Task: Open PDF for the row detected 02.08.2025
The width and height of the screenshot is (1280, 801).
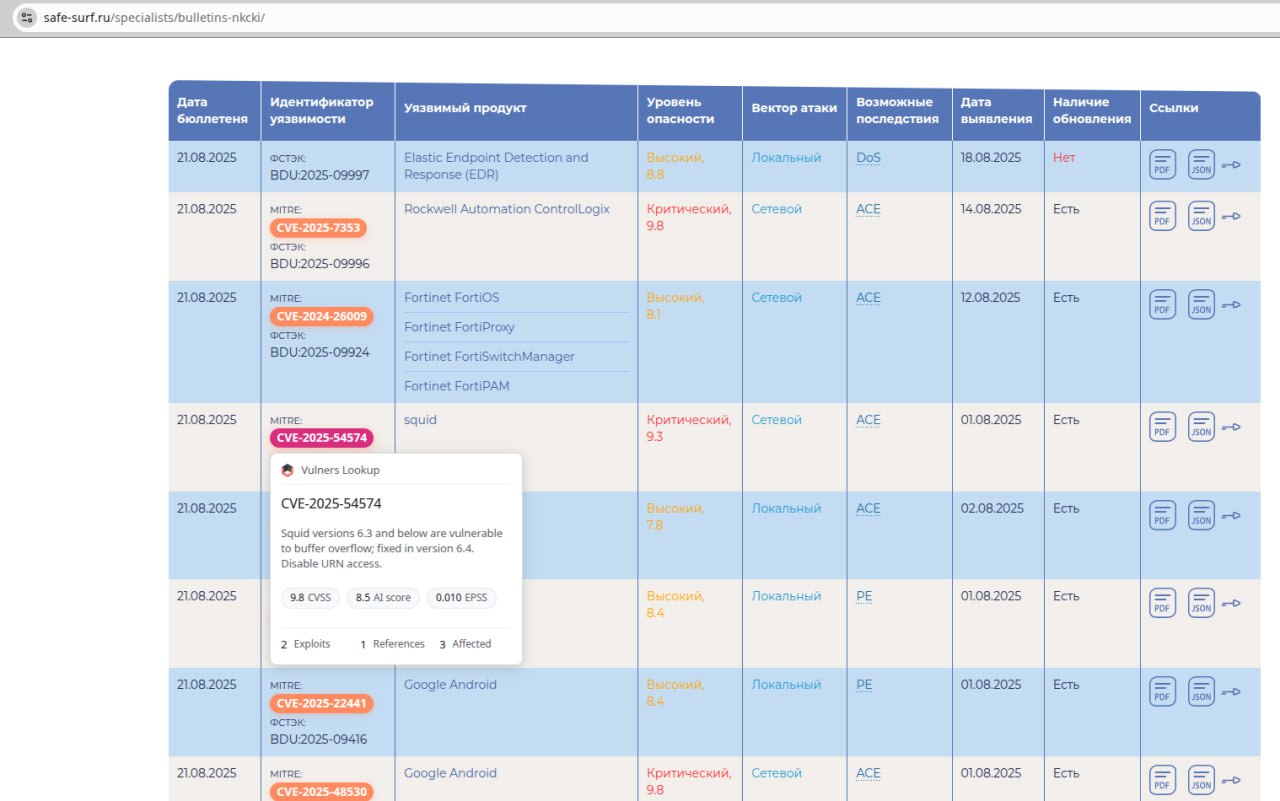Action: (1162, 515)
